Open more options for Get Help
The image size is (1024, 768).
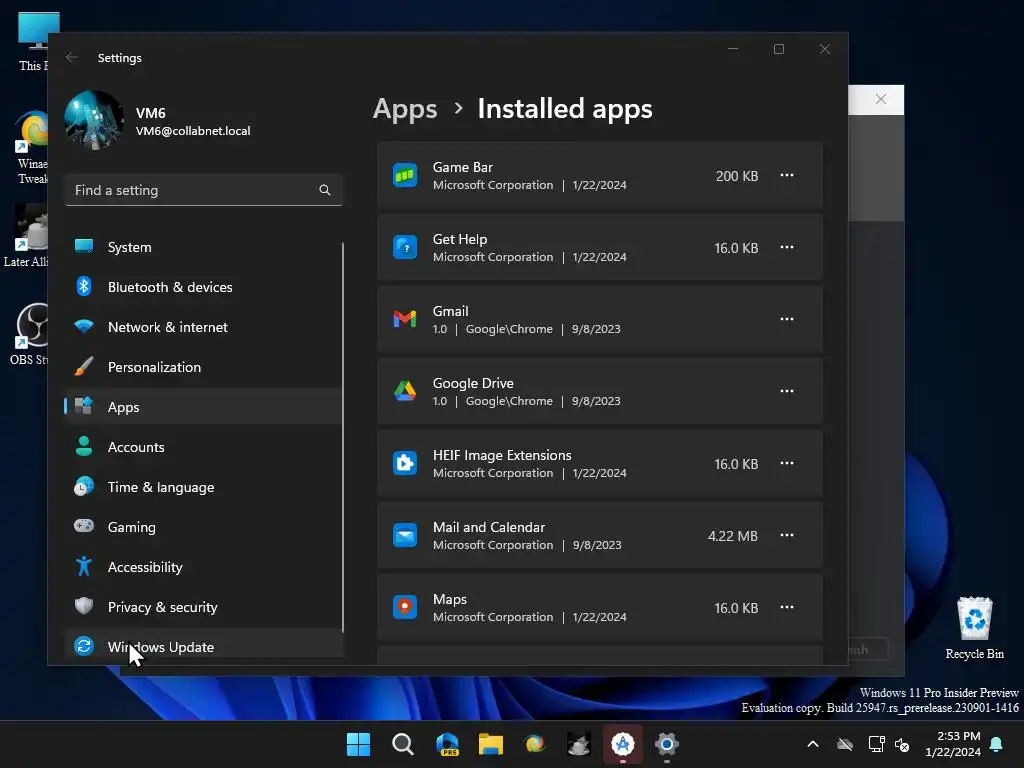[x=787, y=247]
